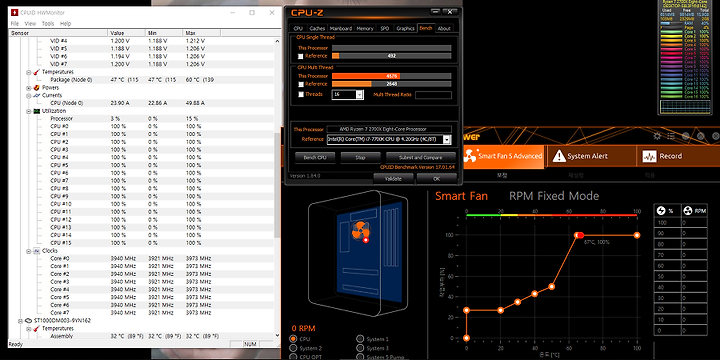The height and width of the screenshot is (360, 720).
Task: Click the Bench CPU button
Action: 315,158
